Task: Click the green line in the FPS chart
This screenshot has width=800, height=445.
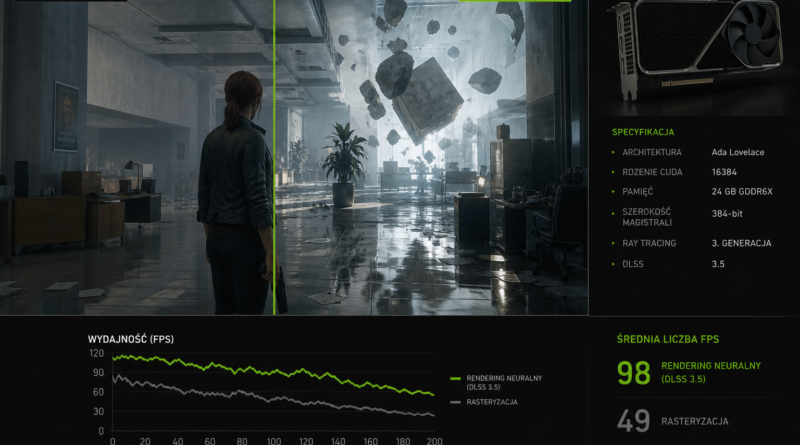Action: pos(273,373)
